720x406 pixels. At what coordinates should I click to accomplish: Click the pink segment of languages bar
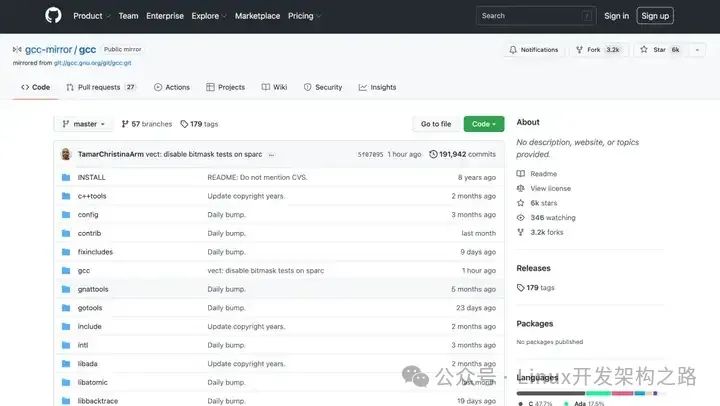tap(623, 393)
